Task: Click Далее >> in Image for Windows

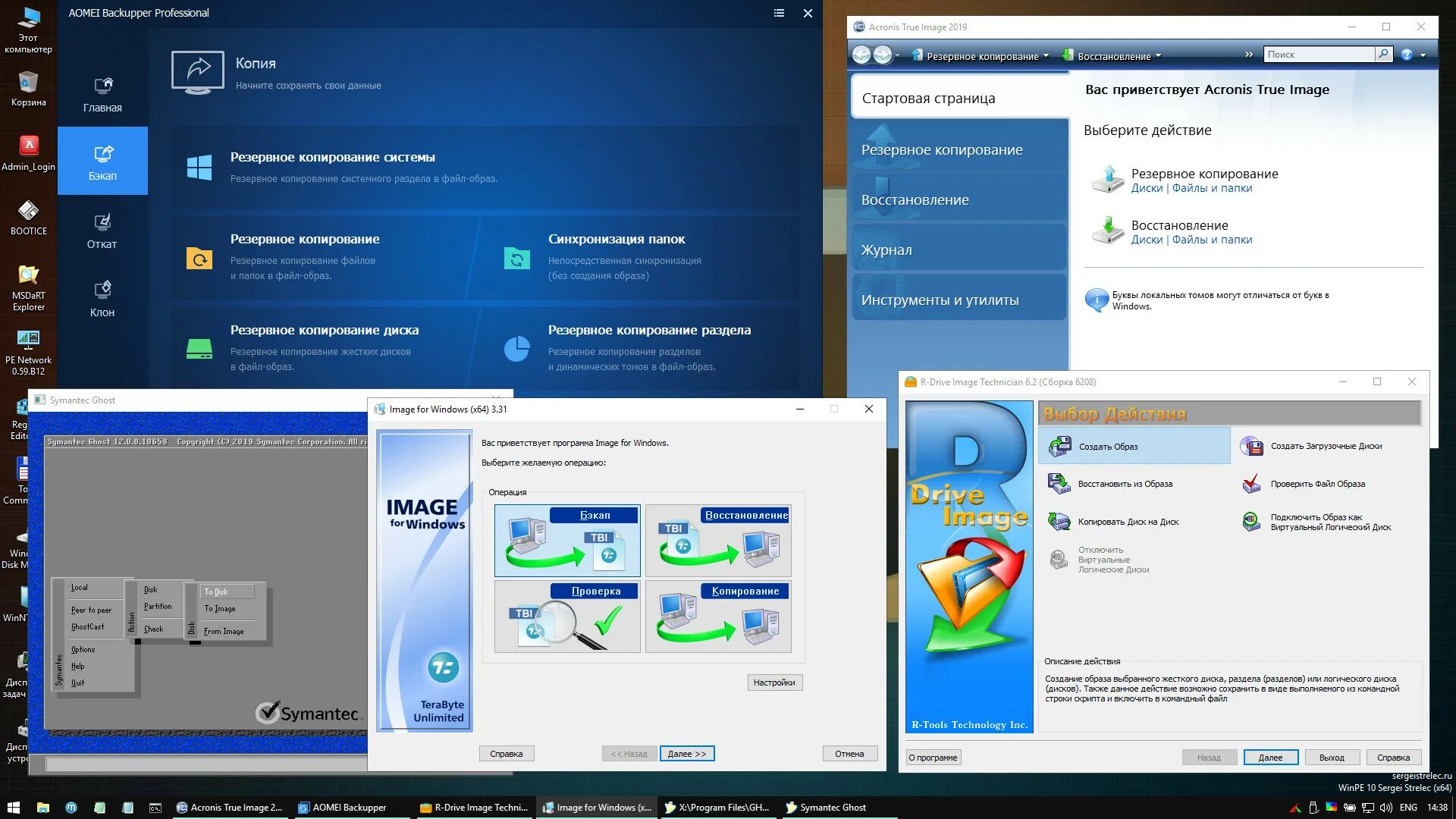Action: coord(687,754)
